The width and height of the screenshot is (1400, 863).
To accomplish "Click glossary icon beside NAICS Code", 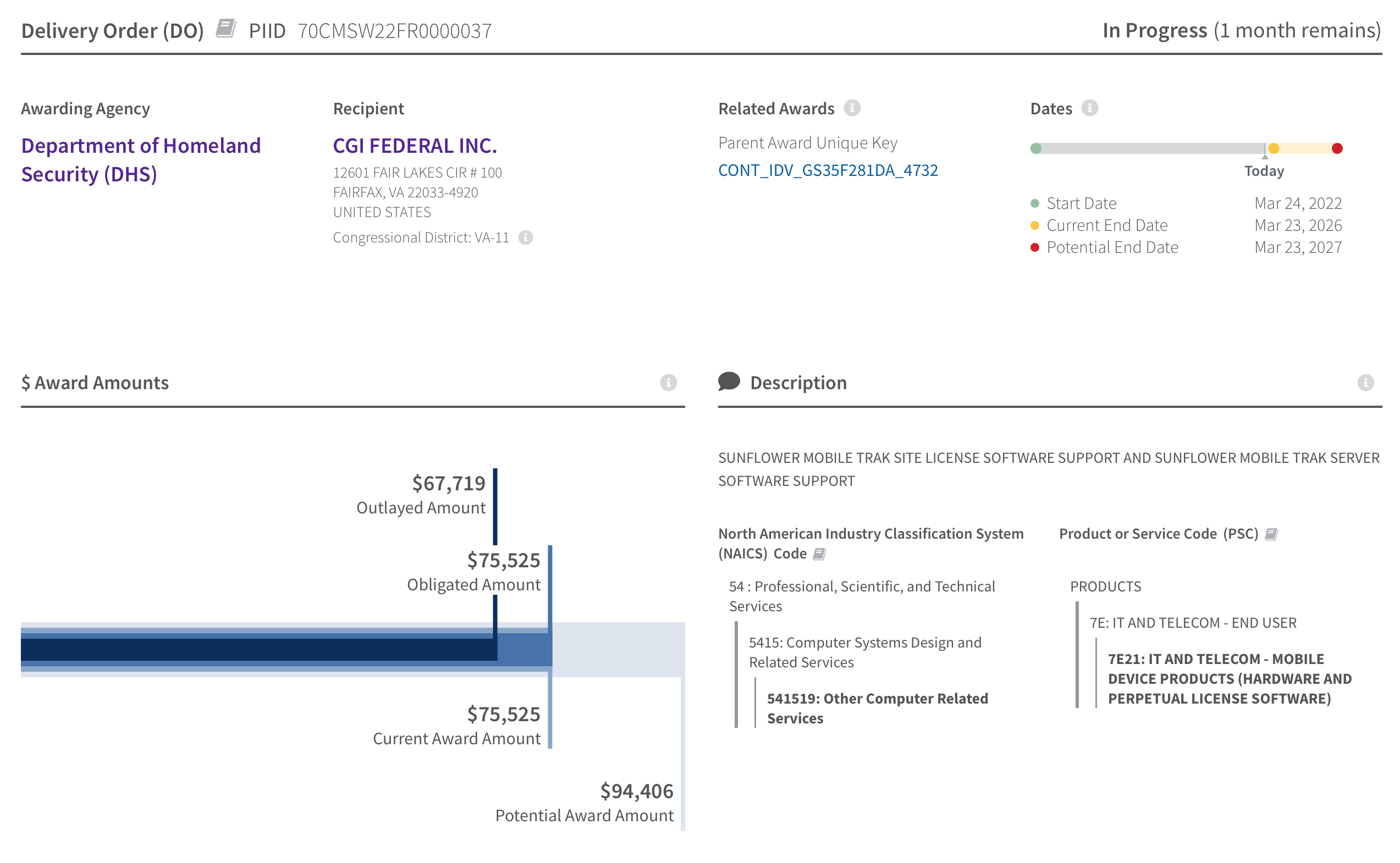I will (819, 554).
